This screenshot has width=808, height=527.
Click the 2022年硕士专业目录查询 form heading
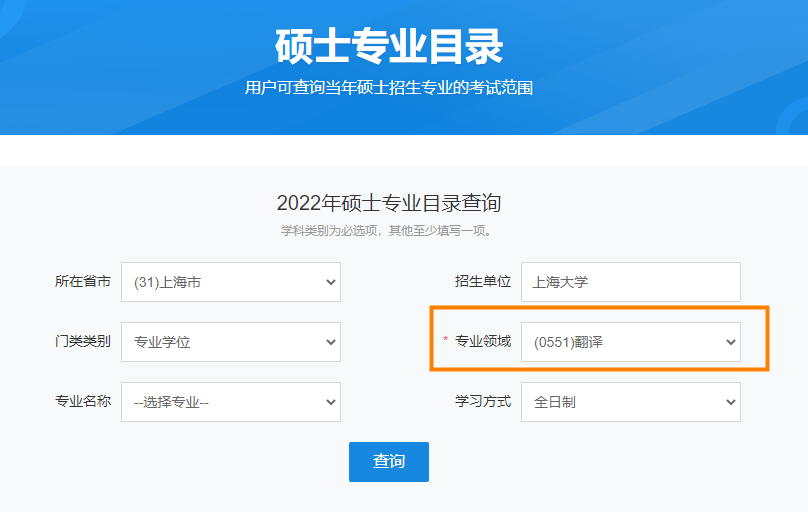coord(389,204)
